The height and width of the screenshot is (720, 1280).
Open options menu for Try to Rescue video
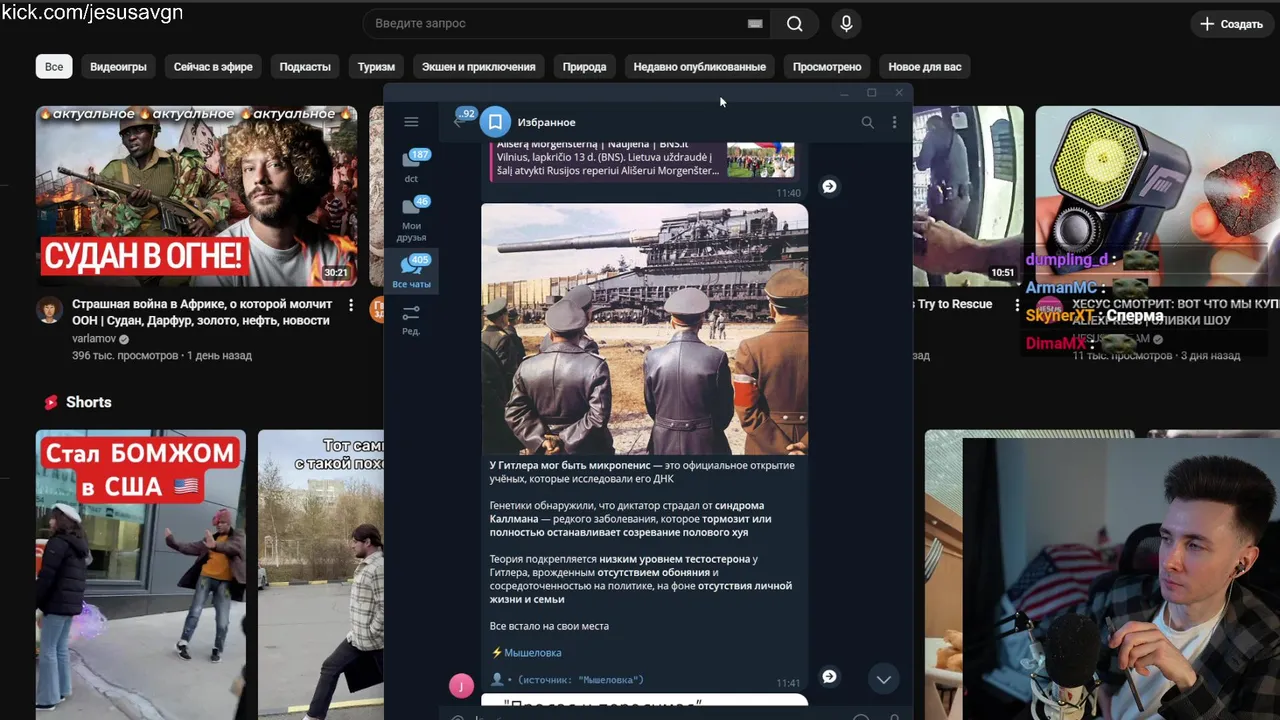(1017, 304)
